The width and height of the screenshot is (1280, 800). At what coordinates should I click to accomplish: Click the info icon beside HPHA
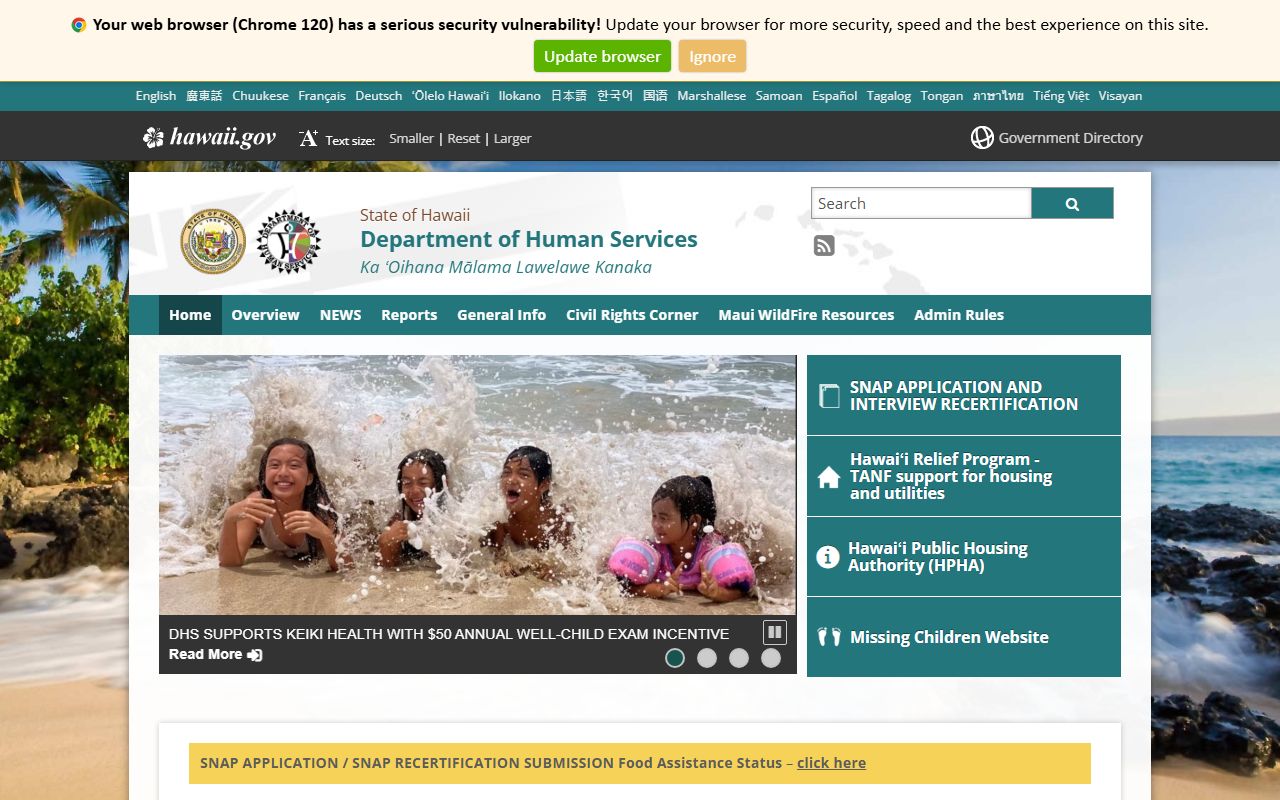[828, 557]
